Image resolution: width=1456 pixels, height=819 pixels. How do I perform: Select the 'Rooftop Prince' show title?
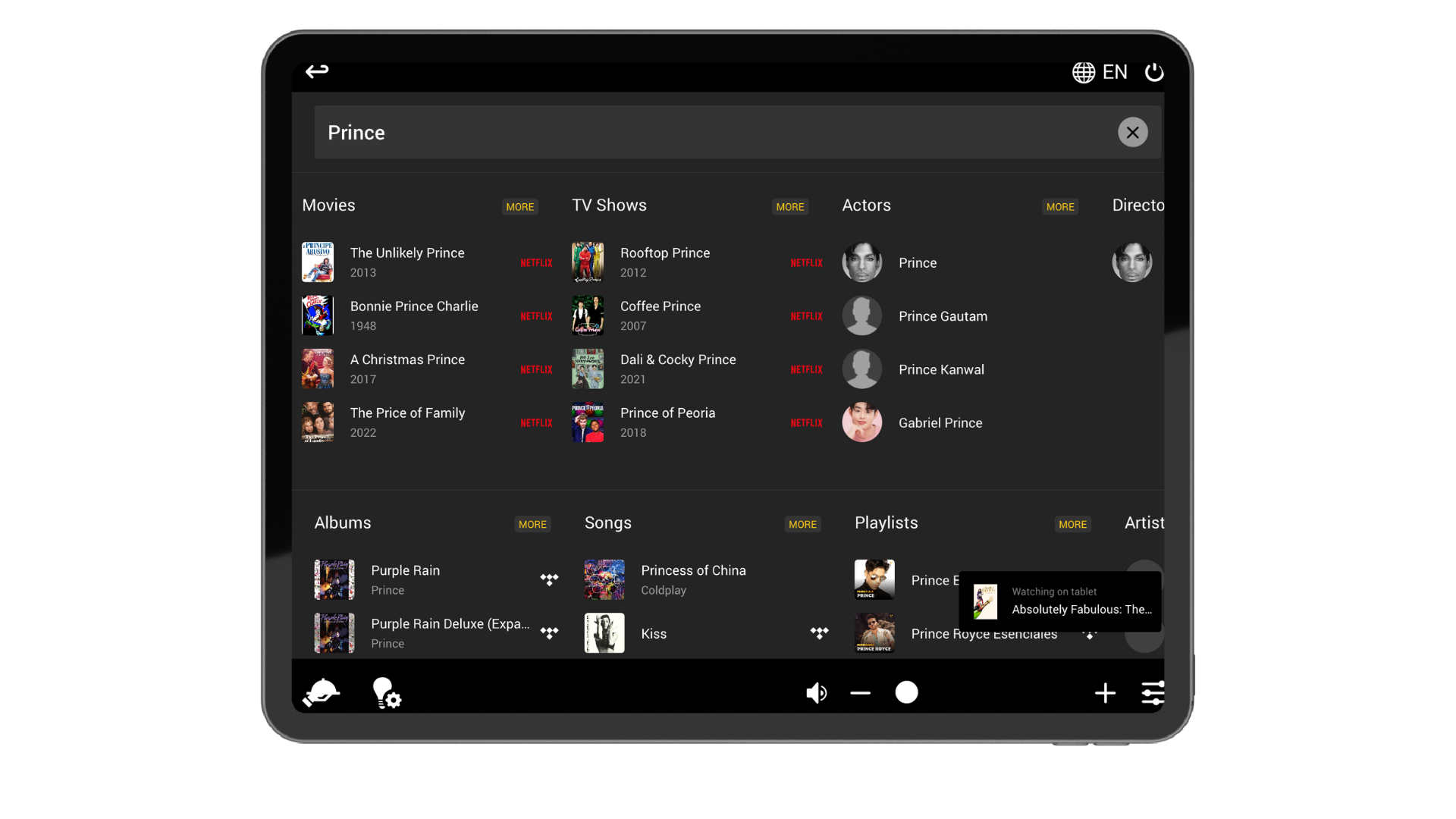point(665,253)
